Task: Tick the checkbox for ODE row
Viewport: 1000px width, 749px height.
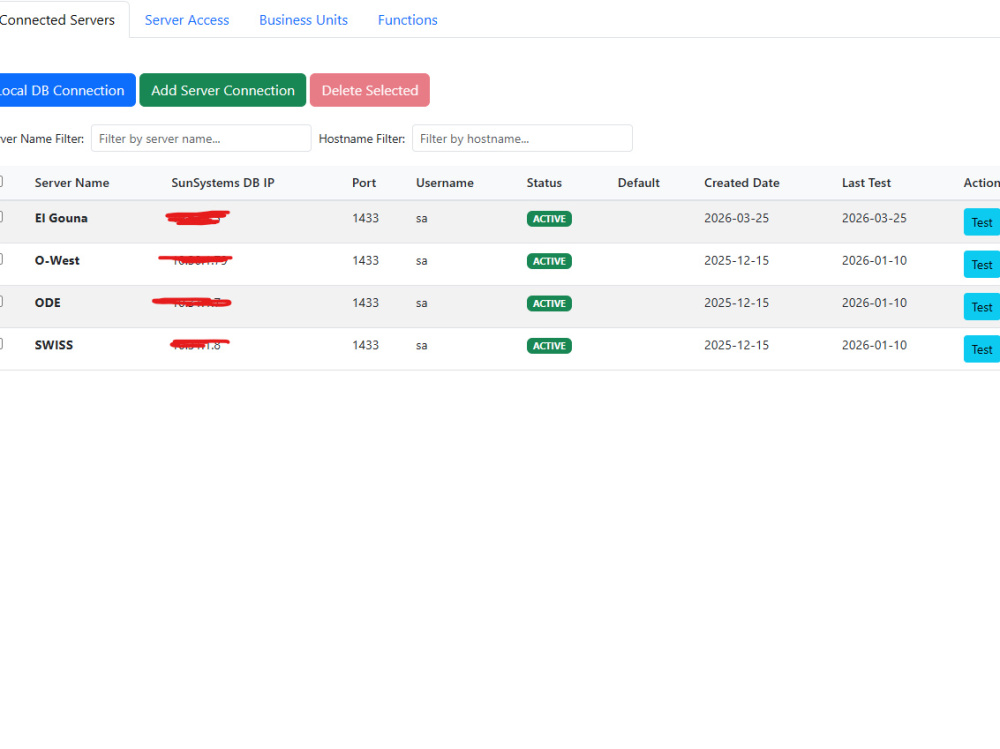Action: coord(1,301)
